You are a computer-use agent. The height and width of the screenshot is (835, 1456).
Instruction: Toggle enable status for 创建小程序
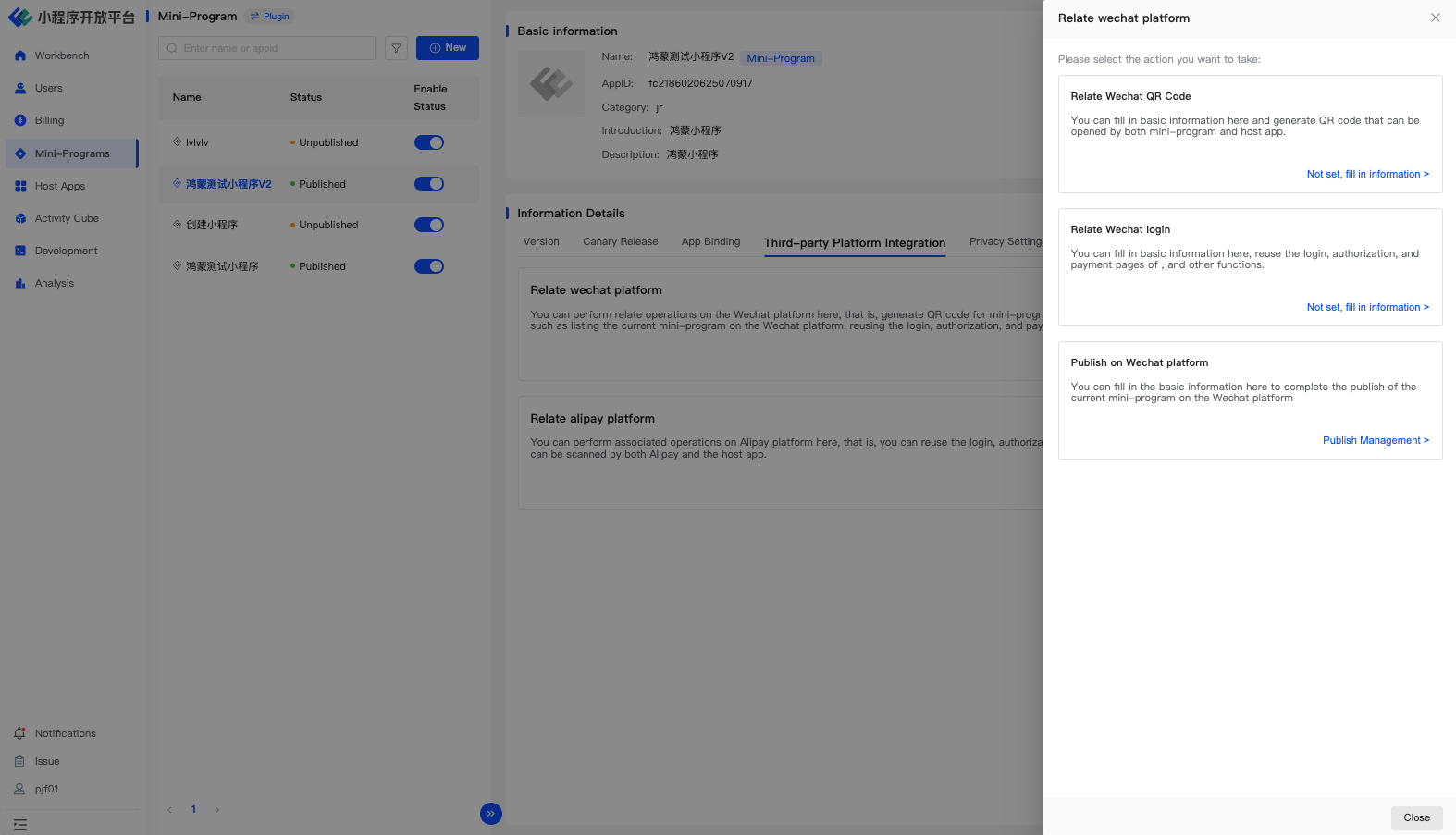(x=429, y=225)
